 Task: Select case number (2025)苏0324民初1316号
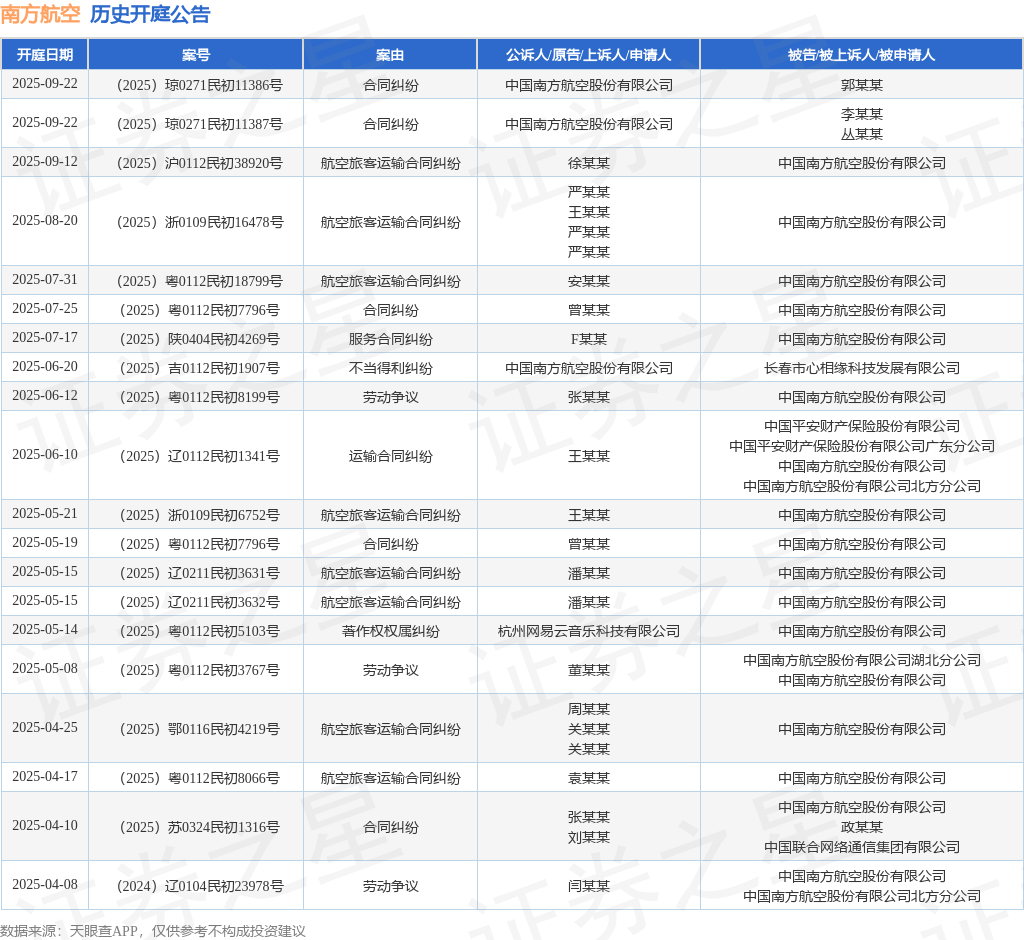click(x=199, y=827)
